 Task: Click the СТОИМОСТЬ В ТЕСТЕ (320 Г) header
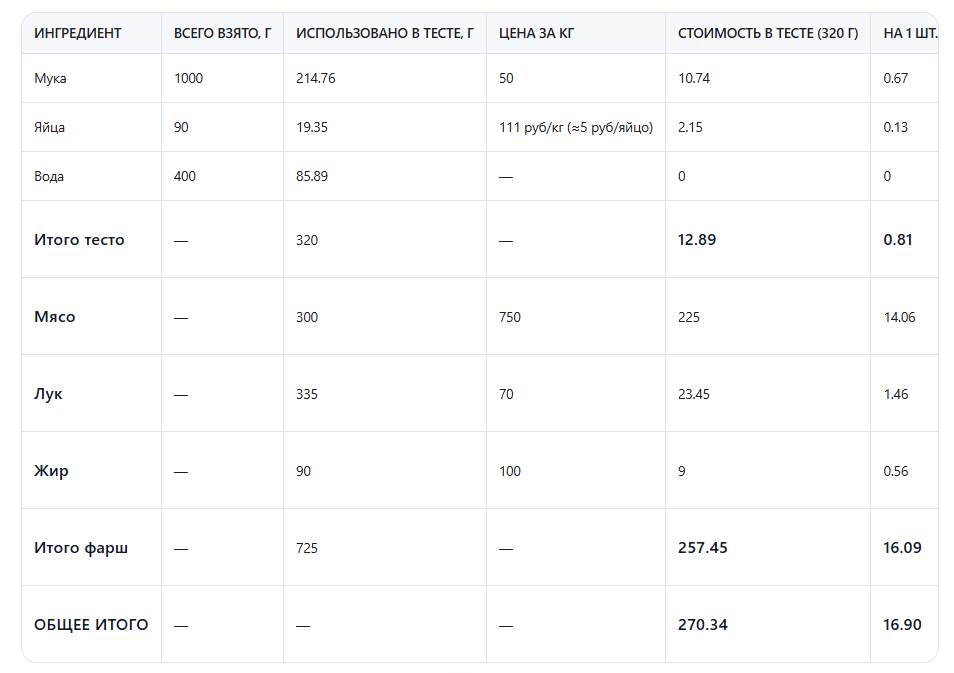(x=767, y=33)
